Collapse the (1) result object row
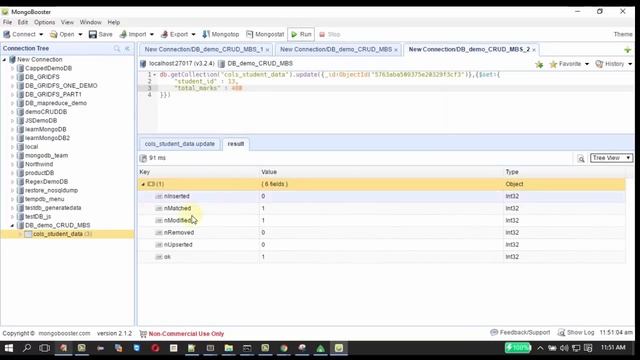 tap(143, 184)
